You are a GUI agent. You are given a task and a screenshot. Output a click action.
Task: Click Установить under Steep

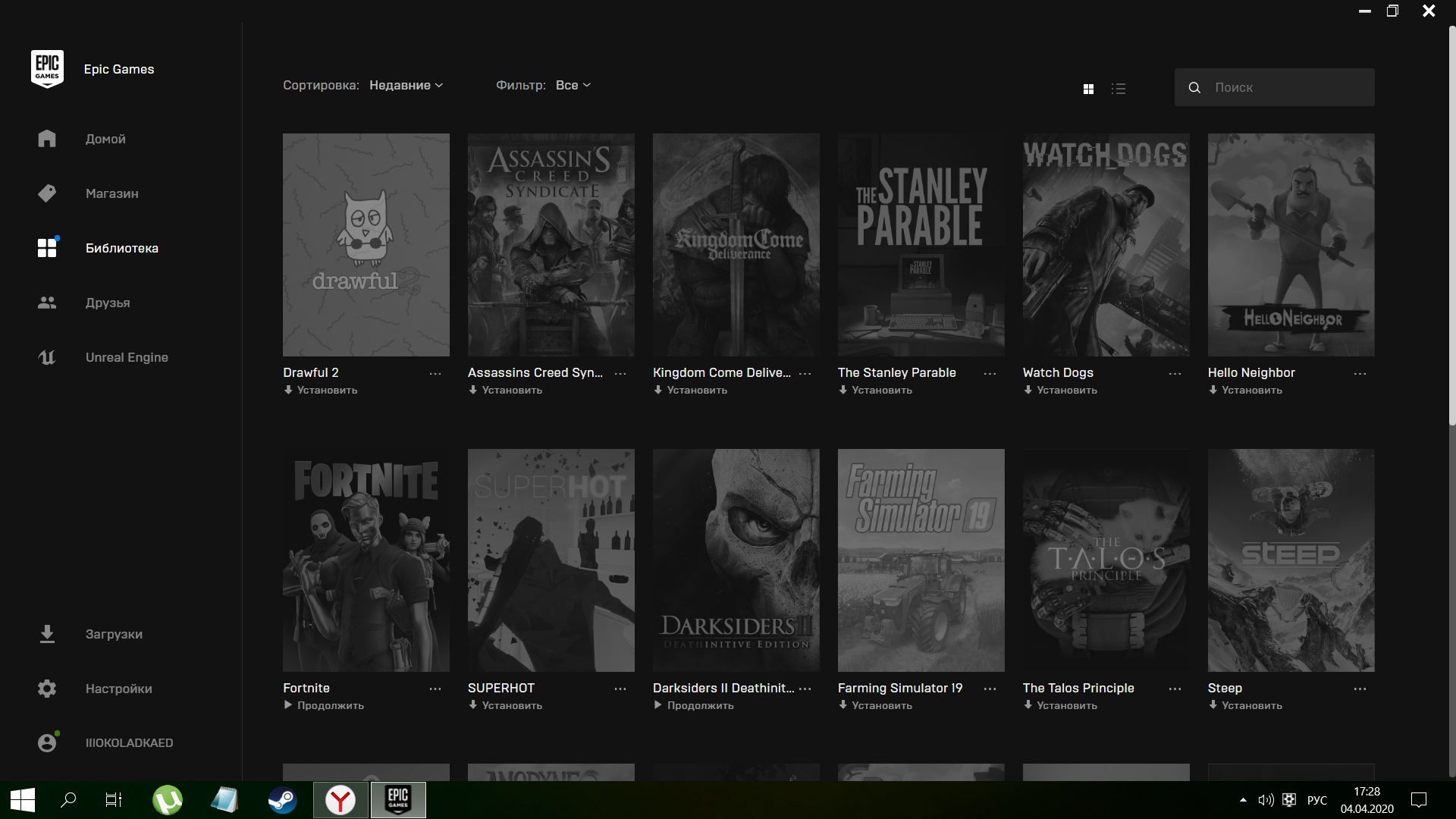click(x=1246, y=705)
